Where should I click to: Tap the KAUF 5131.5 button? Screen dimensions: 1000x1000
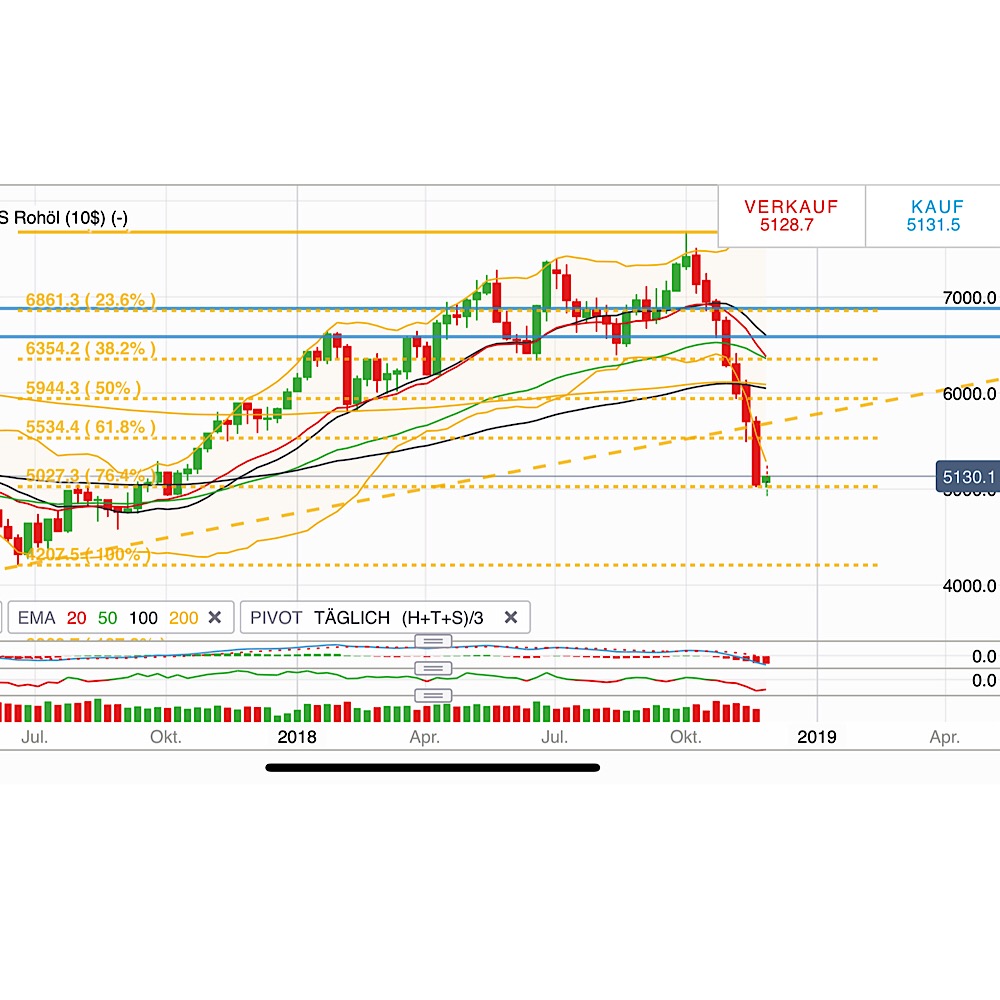pyautogui.click(x=933, y=215)
